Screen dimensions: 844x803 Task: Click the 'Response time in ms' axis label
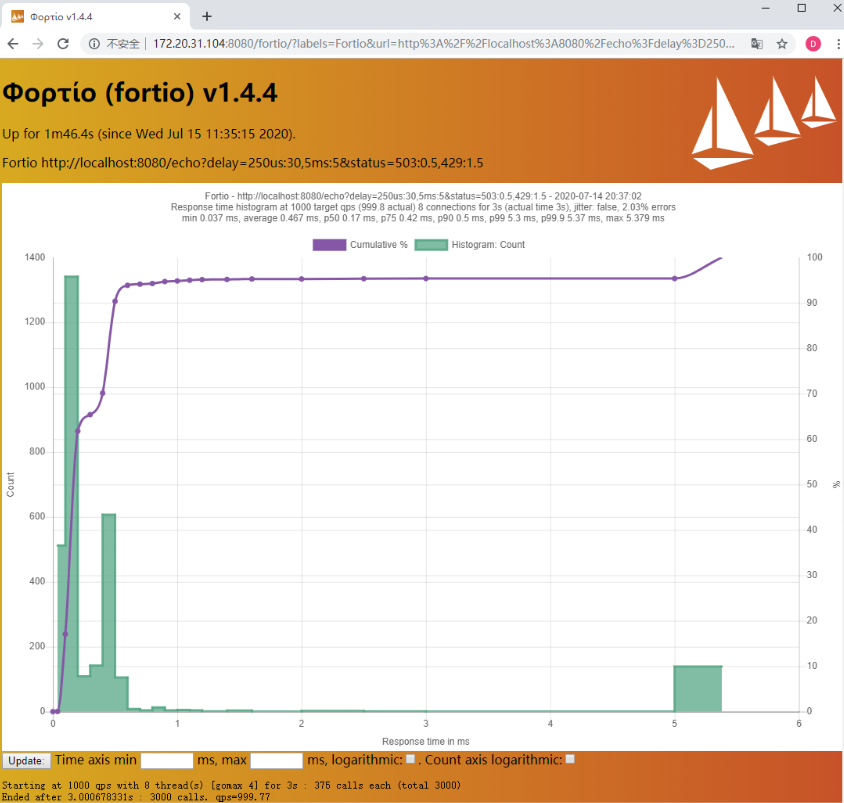click(426, 742)
